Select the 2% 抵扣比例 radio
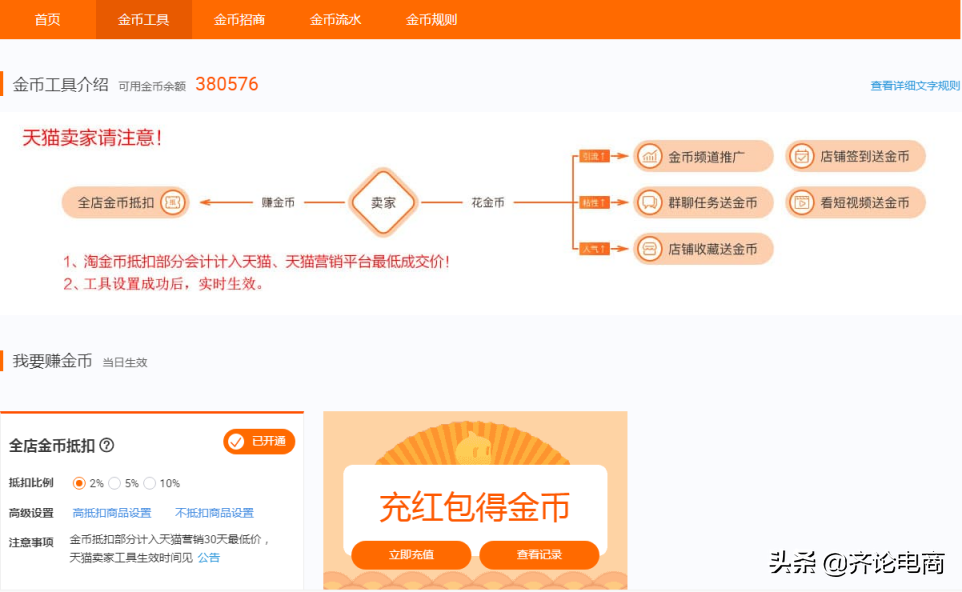The width and height of the screenshot is (962, 592). [x=79, y=483]
